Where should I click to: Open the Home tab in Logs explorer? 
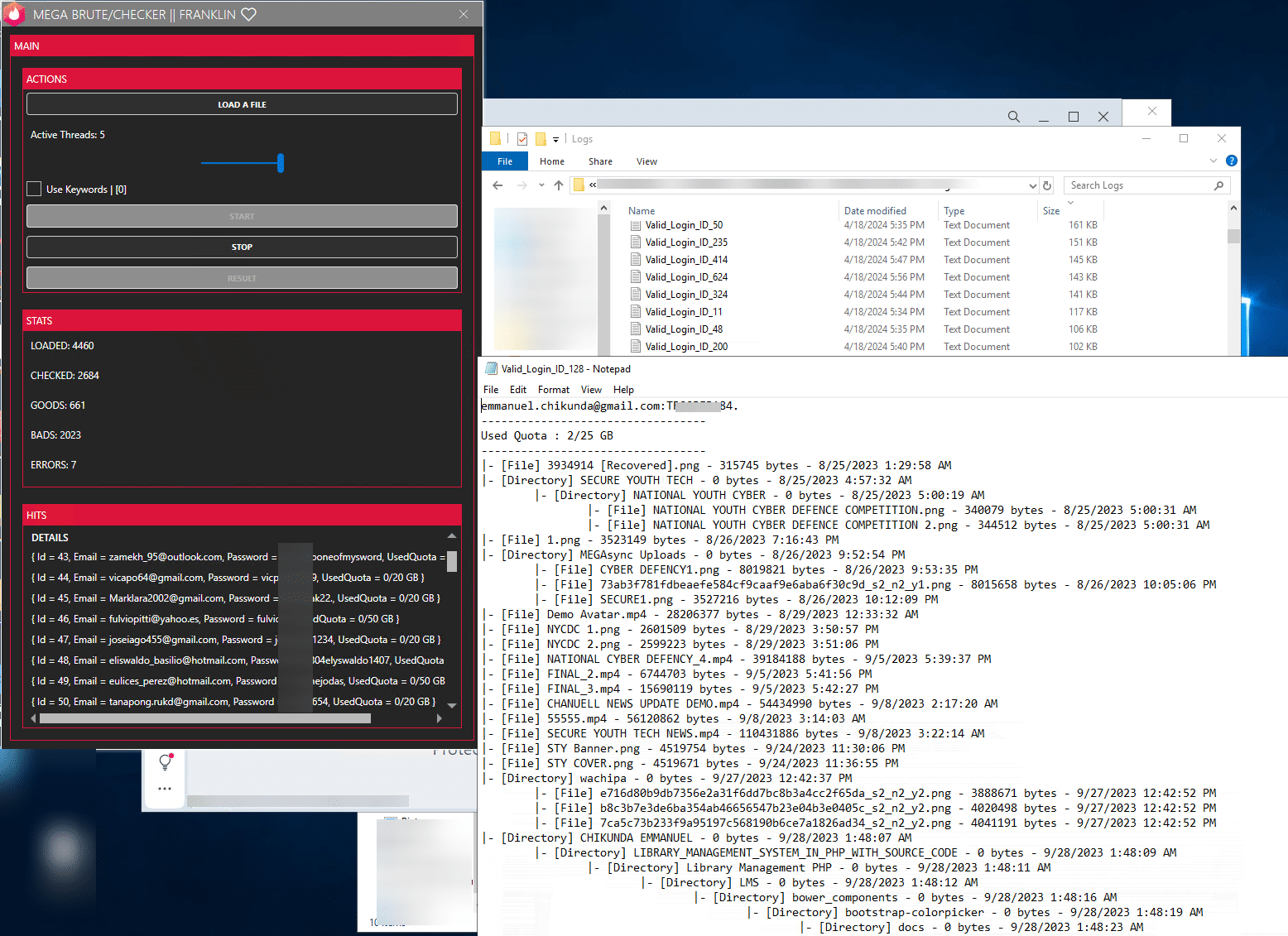tap(552, 161)
